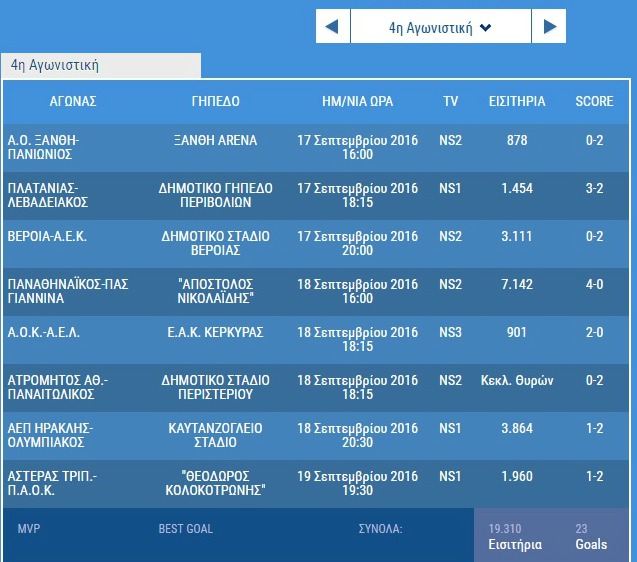Screen dimensions: 637x562
Task: Select the 4η Αγωνιστική tab
Action: click(x=100, y=66)
